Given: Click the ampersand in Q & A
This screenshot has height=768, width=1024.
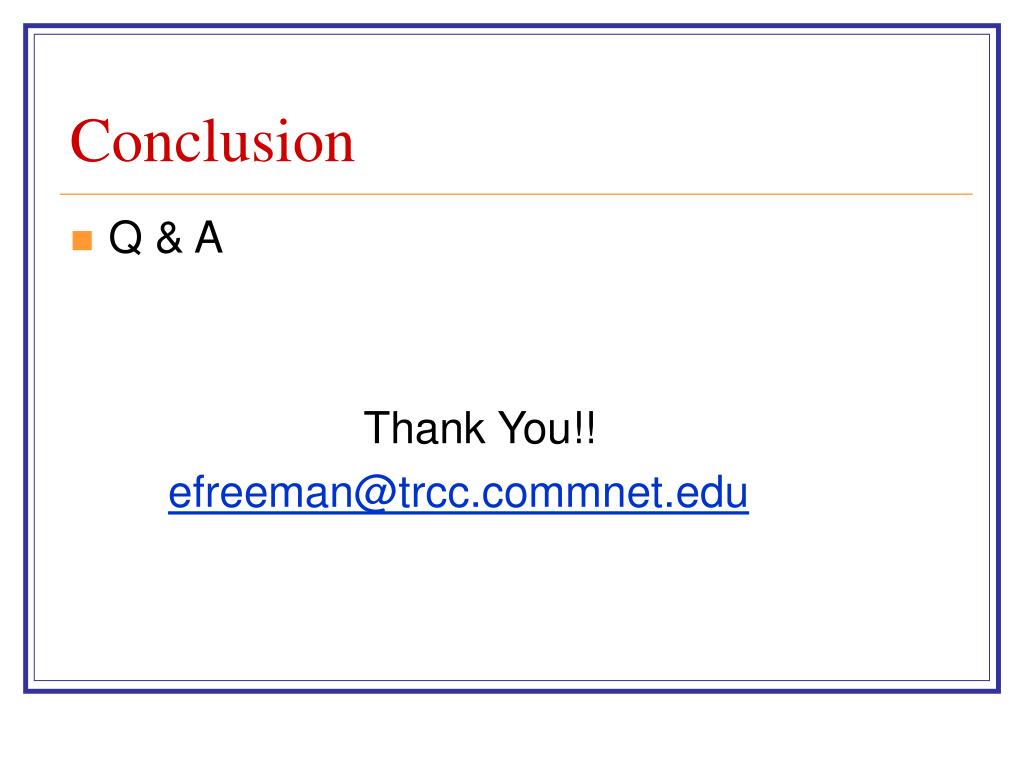Looking at the screenshot, I should click(x=168, y=238).
